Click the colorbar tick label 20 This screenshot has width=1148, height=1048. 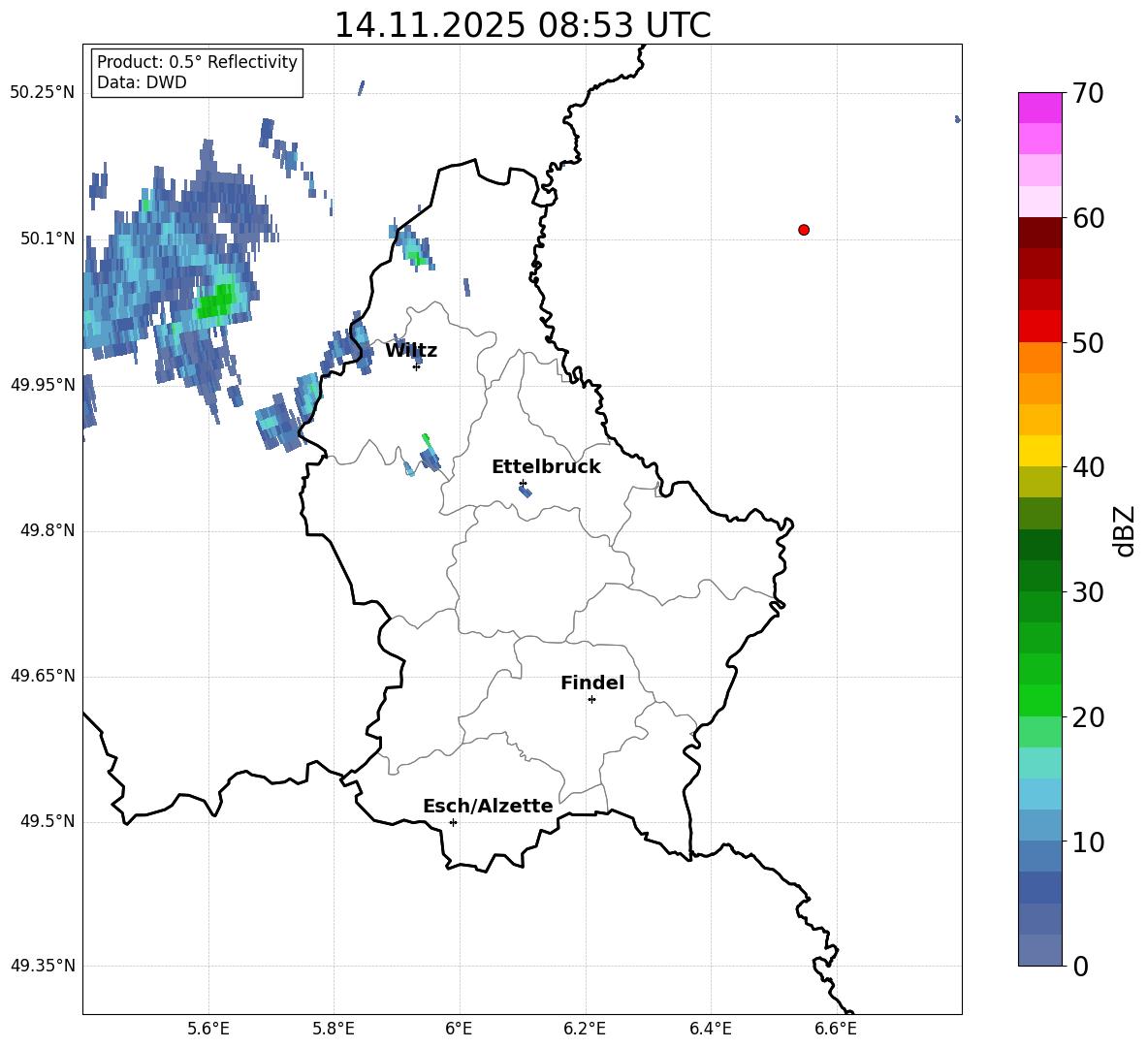[x=1088, y=716]
